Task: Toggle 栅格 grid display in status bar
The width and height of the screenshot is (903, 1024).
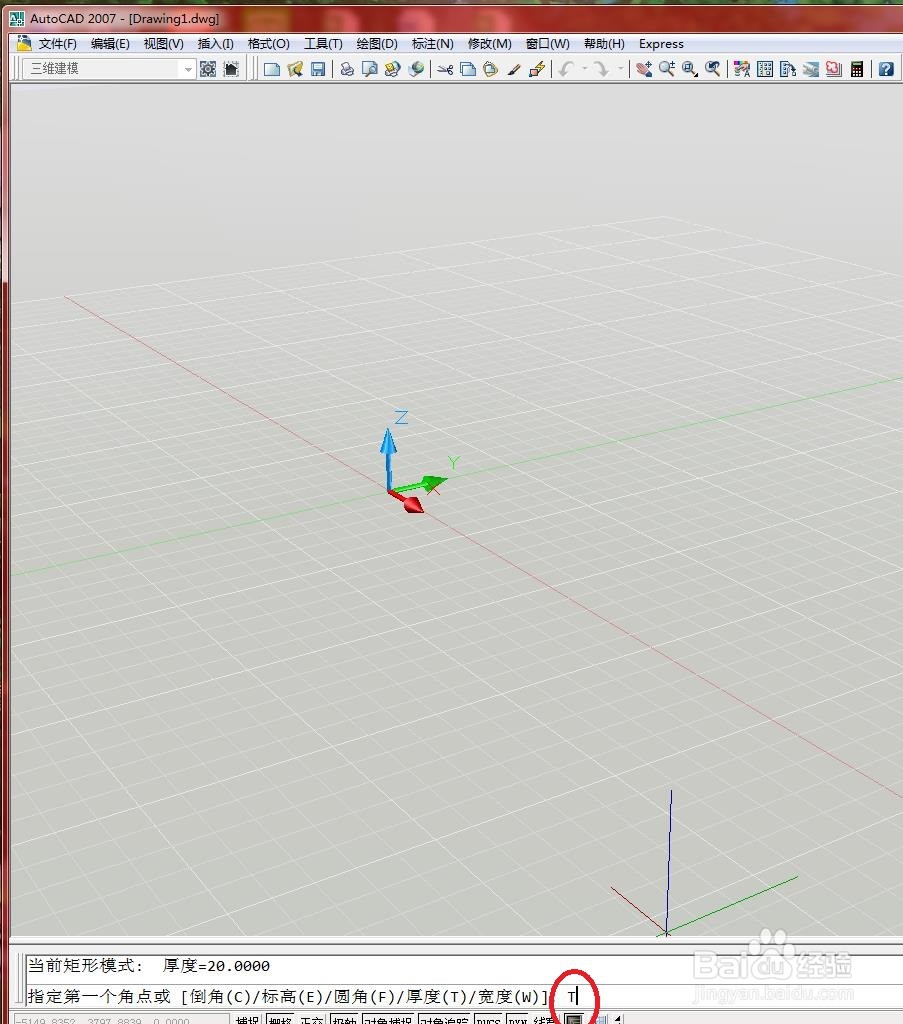Action: tap(280, 1019)
